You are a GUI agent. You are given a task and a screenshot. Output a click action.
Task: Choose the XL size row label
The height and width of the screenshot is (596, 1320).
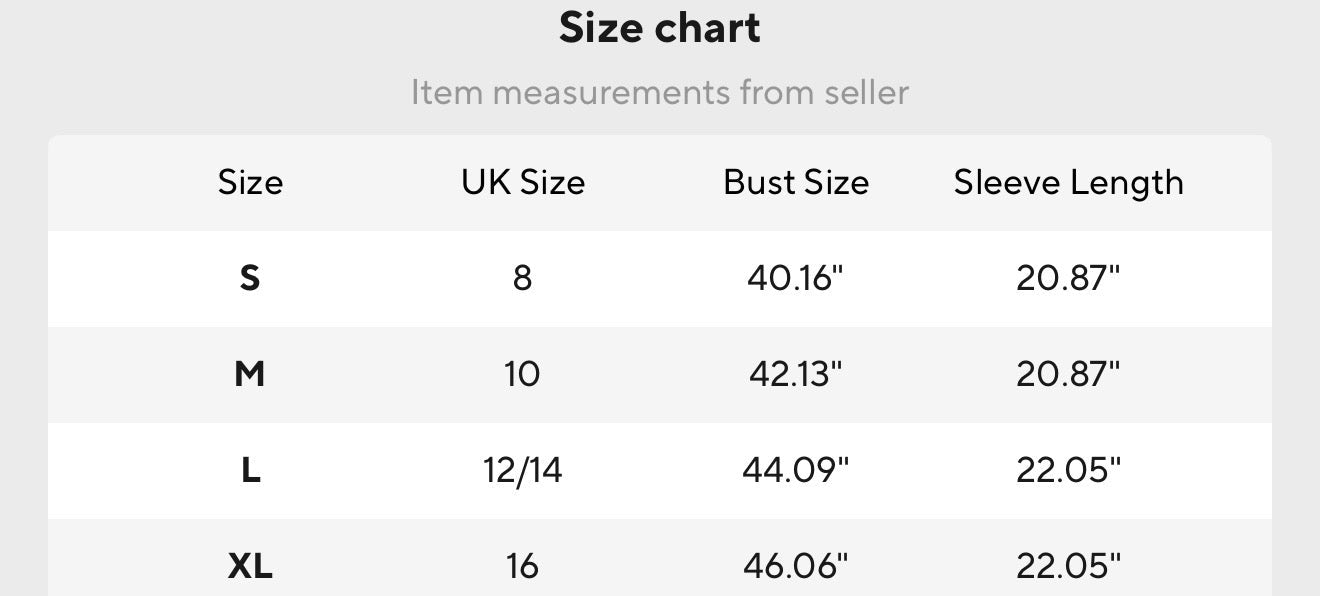[x=250, y=566]
